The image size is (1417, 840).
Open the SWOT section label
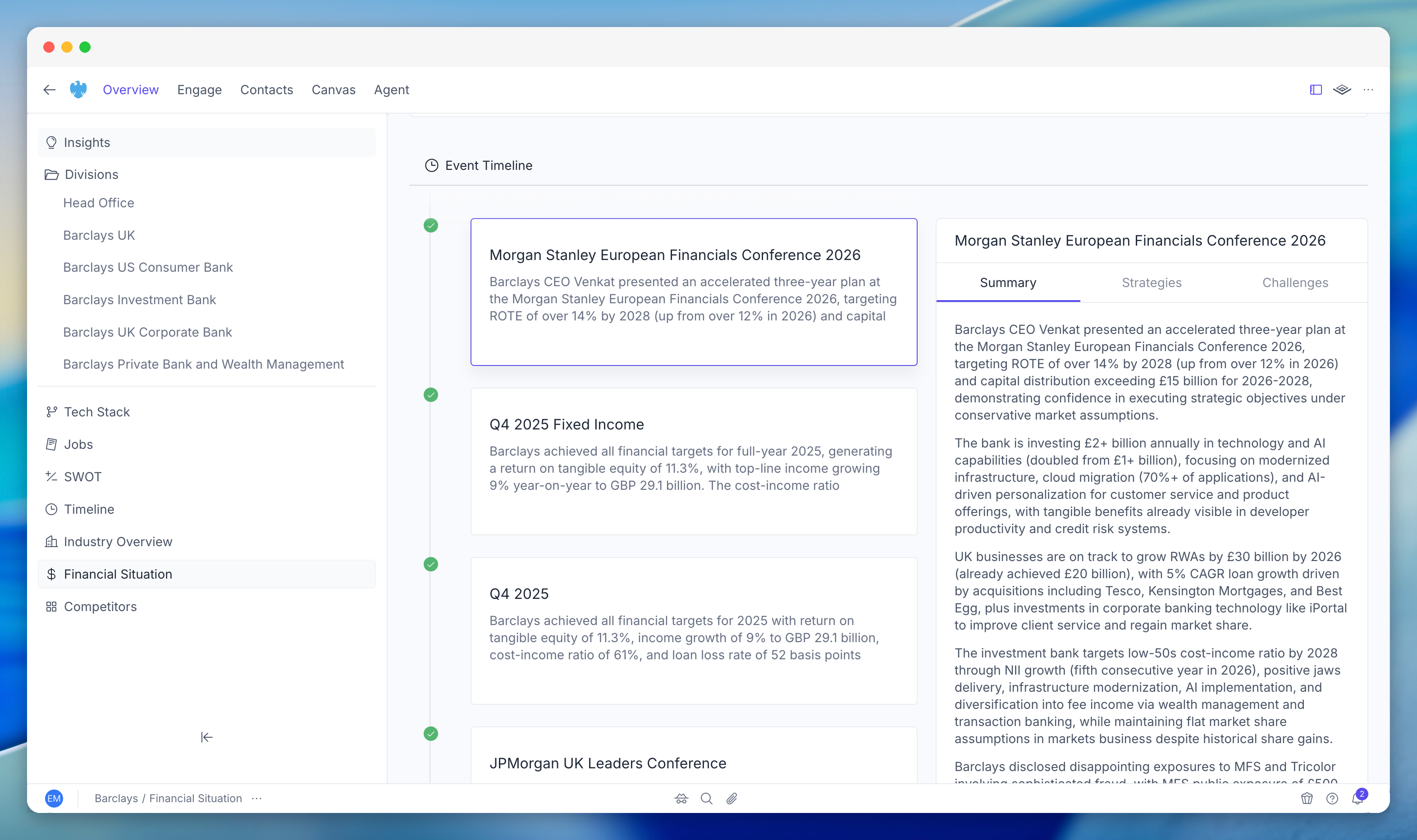tap(82, 477)
